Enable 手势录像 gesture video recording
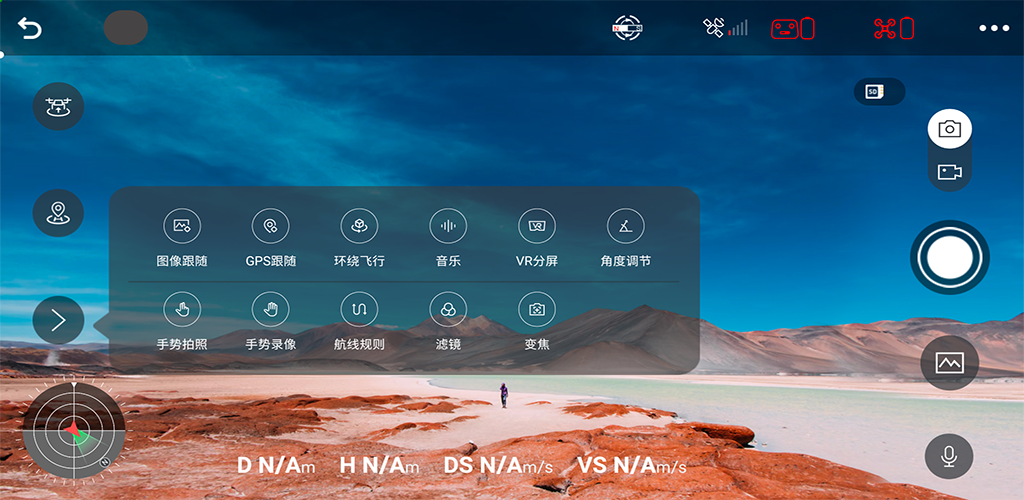The height and width of the screenshot is (500, 1024). [x=270, y=309]
